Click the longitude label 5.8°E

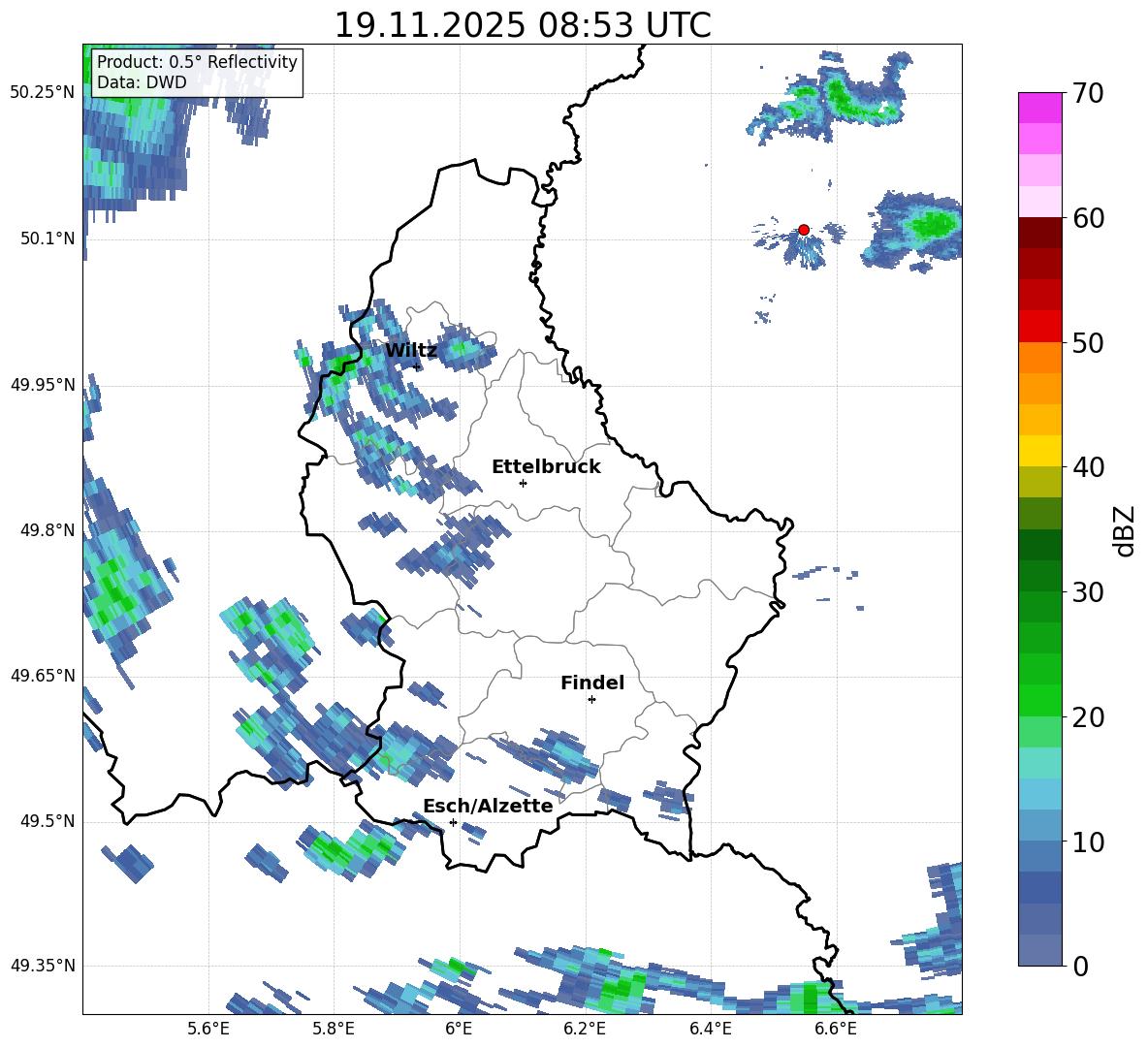pyautogui.click(x=334, y=1029)
